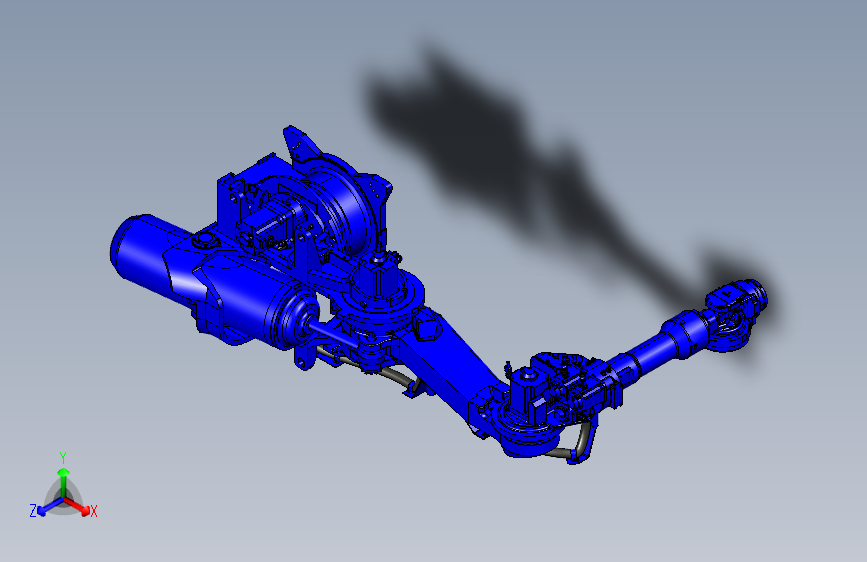
Task: Click the blue Z axis of the triad
Action: [x=50, y=507]
